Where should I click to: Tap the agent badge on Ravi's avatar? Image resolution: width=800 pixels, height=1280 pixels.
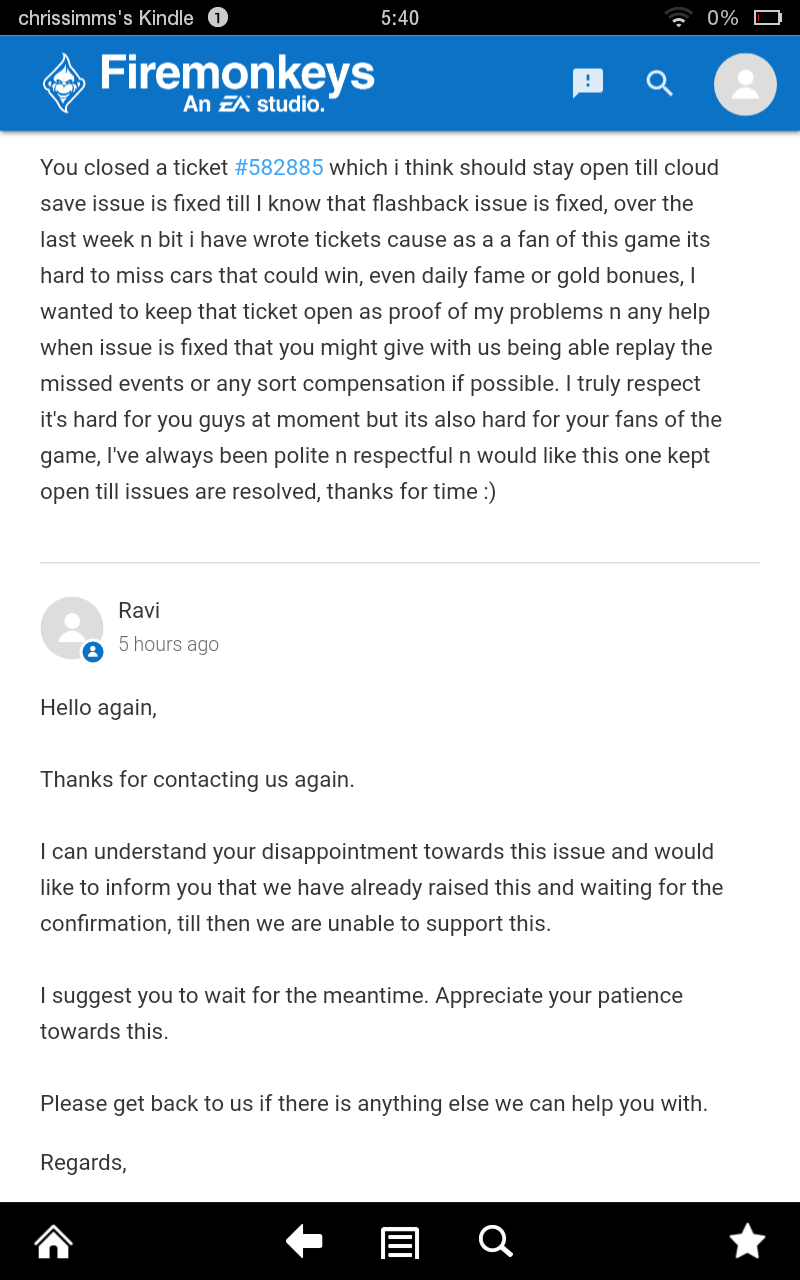[x=93, y=652]
